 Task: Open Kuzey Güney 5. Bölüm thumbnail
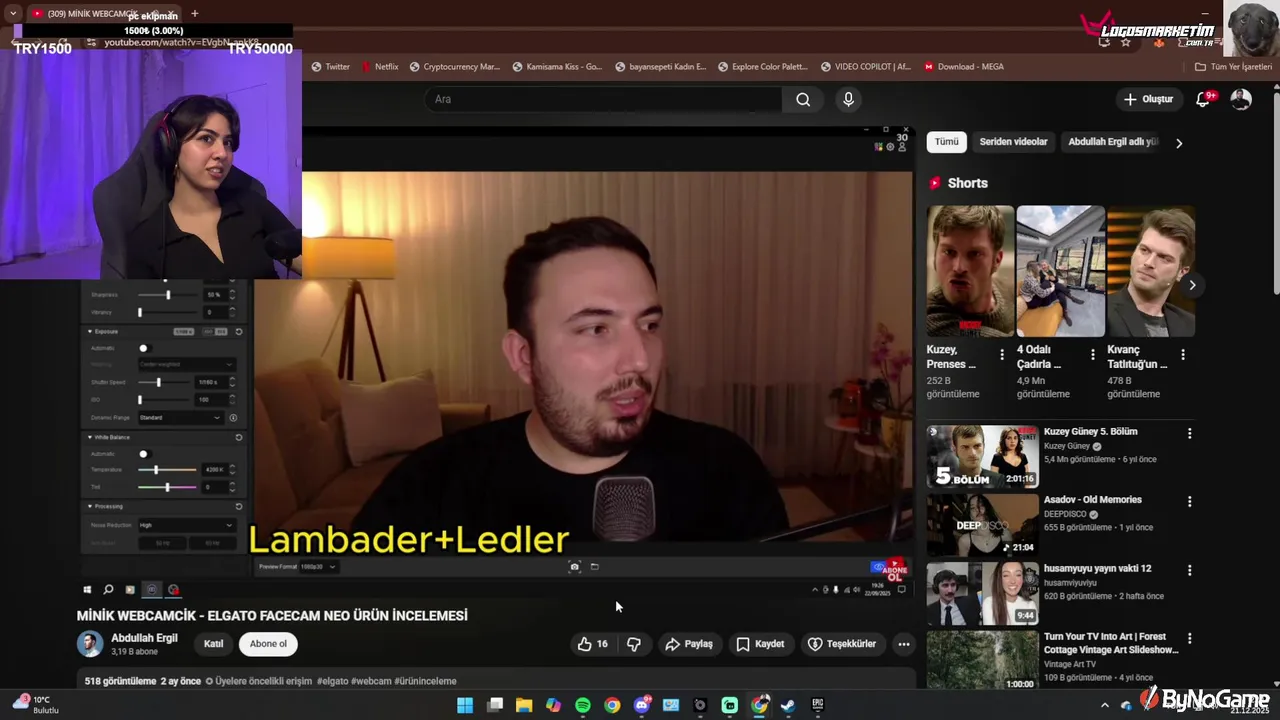pyautogui.click(x=982, y=457)
